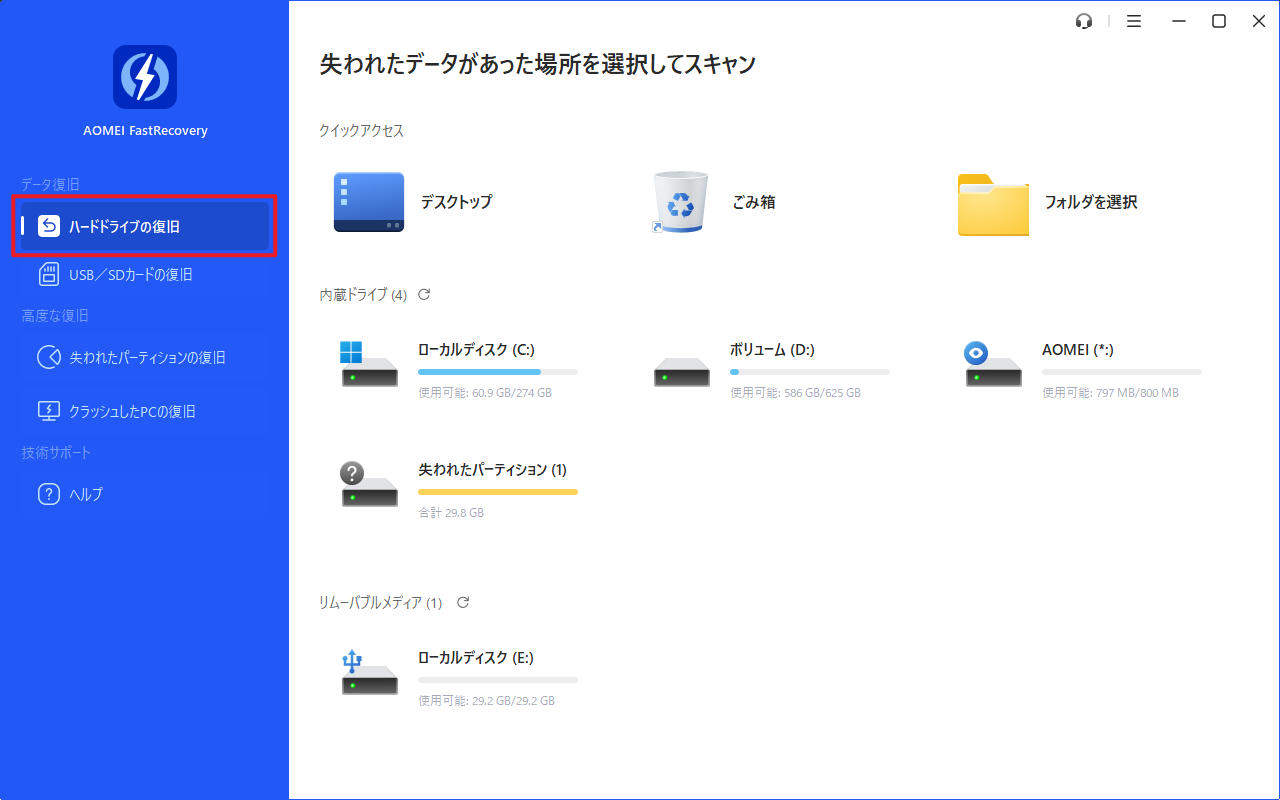Open クラッシュしたPCの復旧 option
This screenshot has height=800, width=1280.
pyautogui.click(x=131, y=411)
